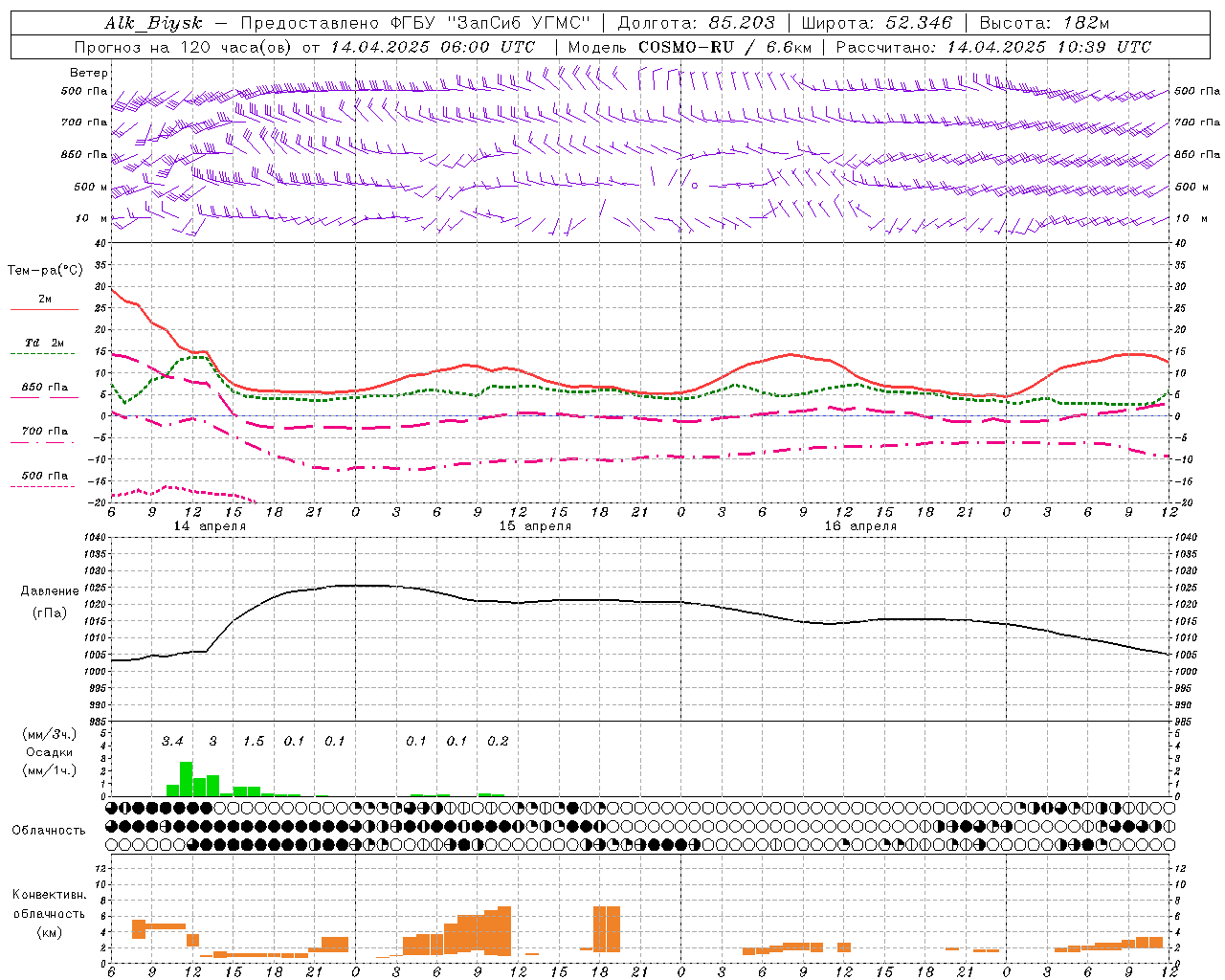Screen dimensions: 1225x980
Task: Select the date label 14 апреля
Action: pyautogui.click(x=209, y=526)
